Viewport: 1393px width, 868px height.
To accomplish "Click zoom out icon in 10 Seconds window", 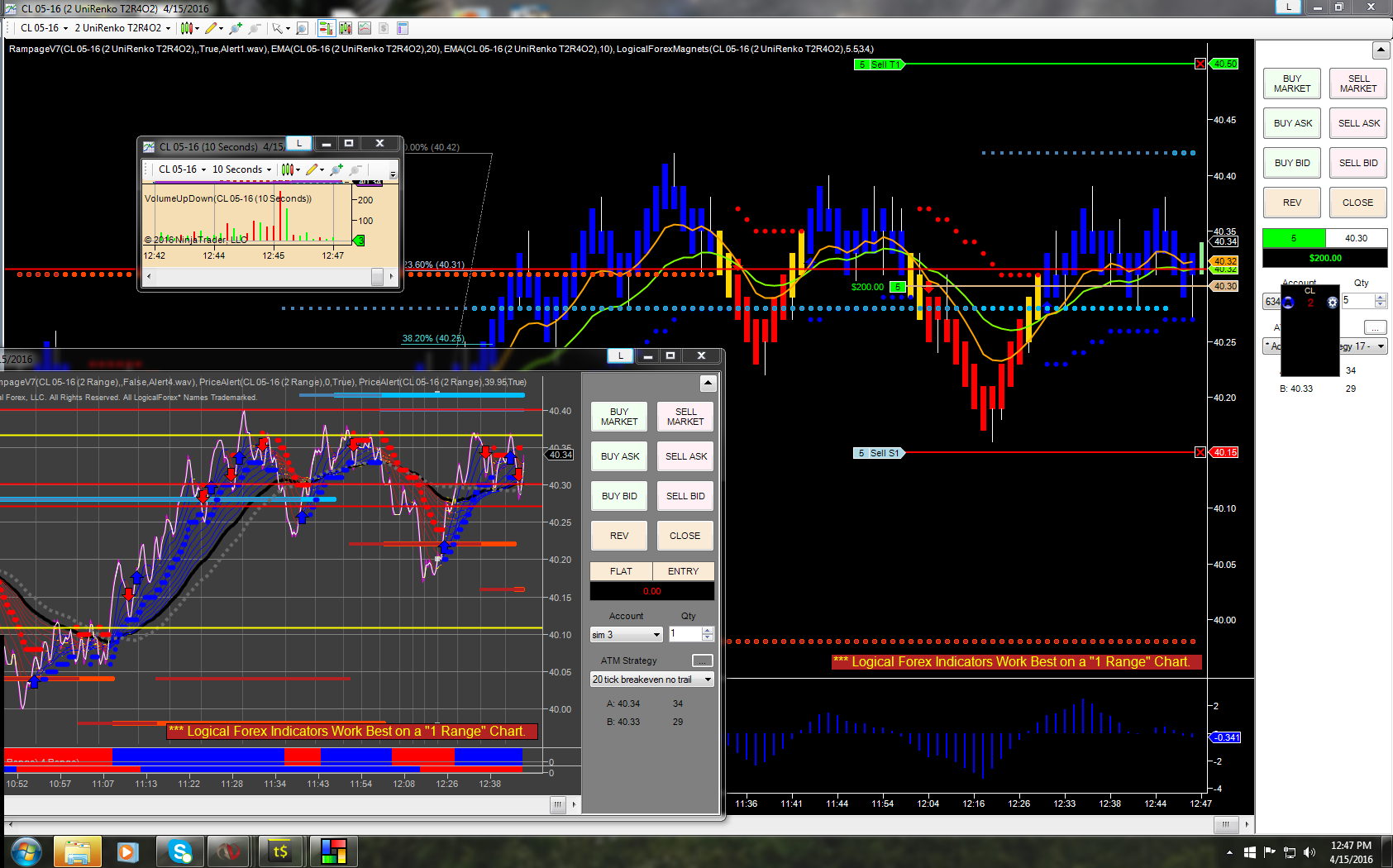I will 355,169.
